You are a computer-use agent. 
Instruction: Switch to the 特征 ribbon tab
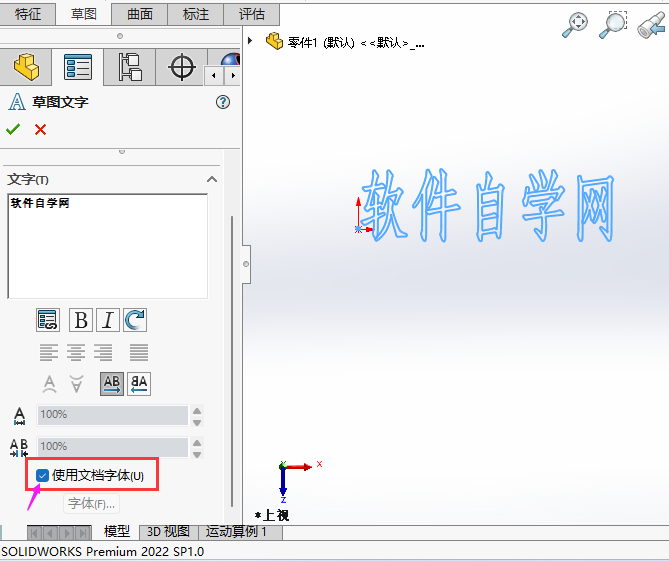pyautogui.click(x=28, y=14)
